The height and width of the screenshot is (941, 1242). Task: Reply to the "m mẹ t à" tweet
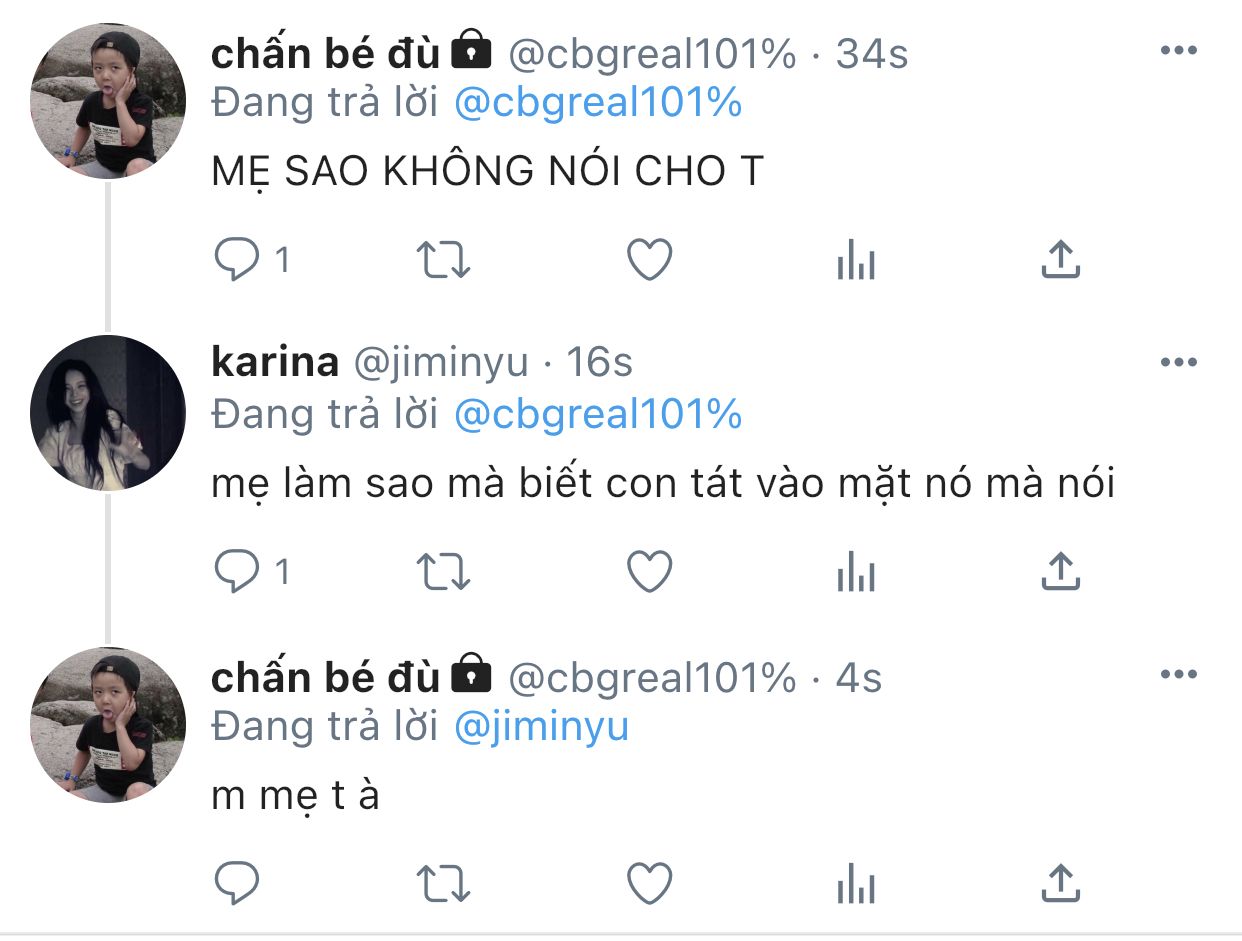pyautogui.click(x=238, y=884)
